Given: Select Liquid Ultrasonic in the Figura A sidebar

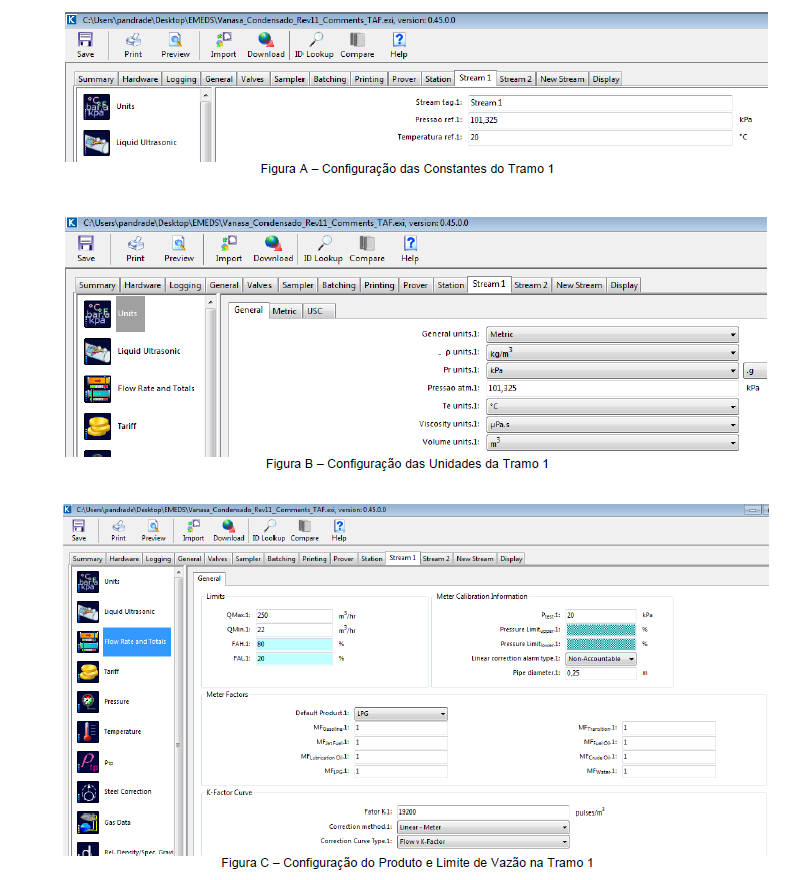Looking at the screenshot, I should 130,143.
